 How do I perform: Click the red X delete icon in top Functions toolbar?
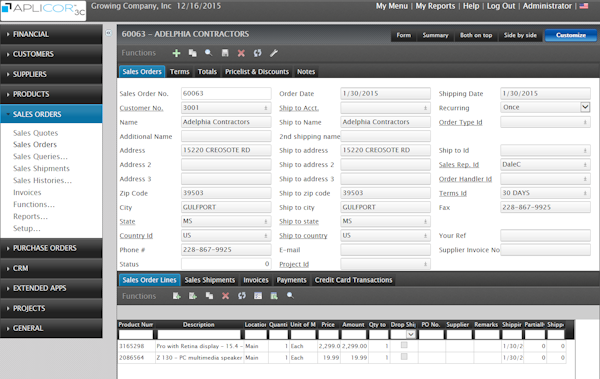[x=241, y=53]
